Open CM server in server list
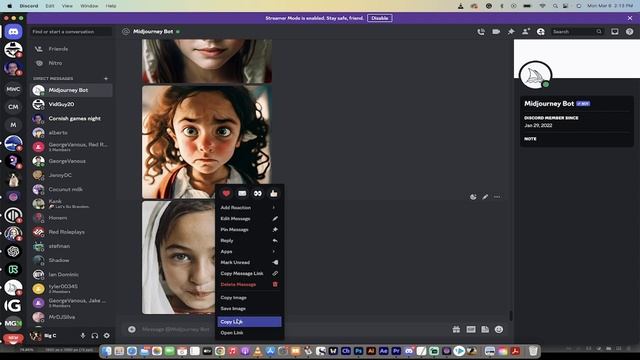This screenshot has height=360, width=640. point(13,107)
